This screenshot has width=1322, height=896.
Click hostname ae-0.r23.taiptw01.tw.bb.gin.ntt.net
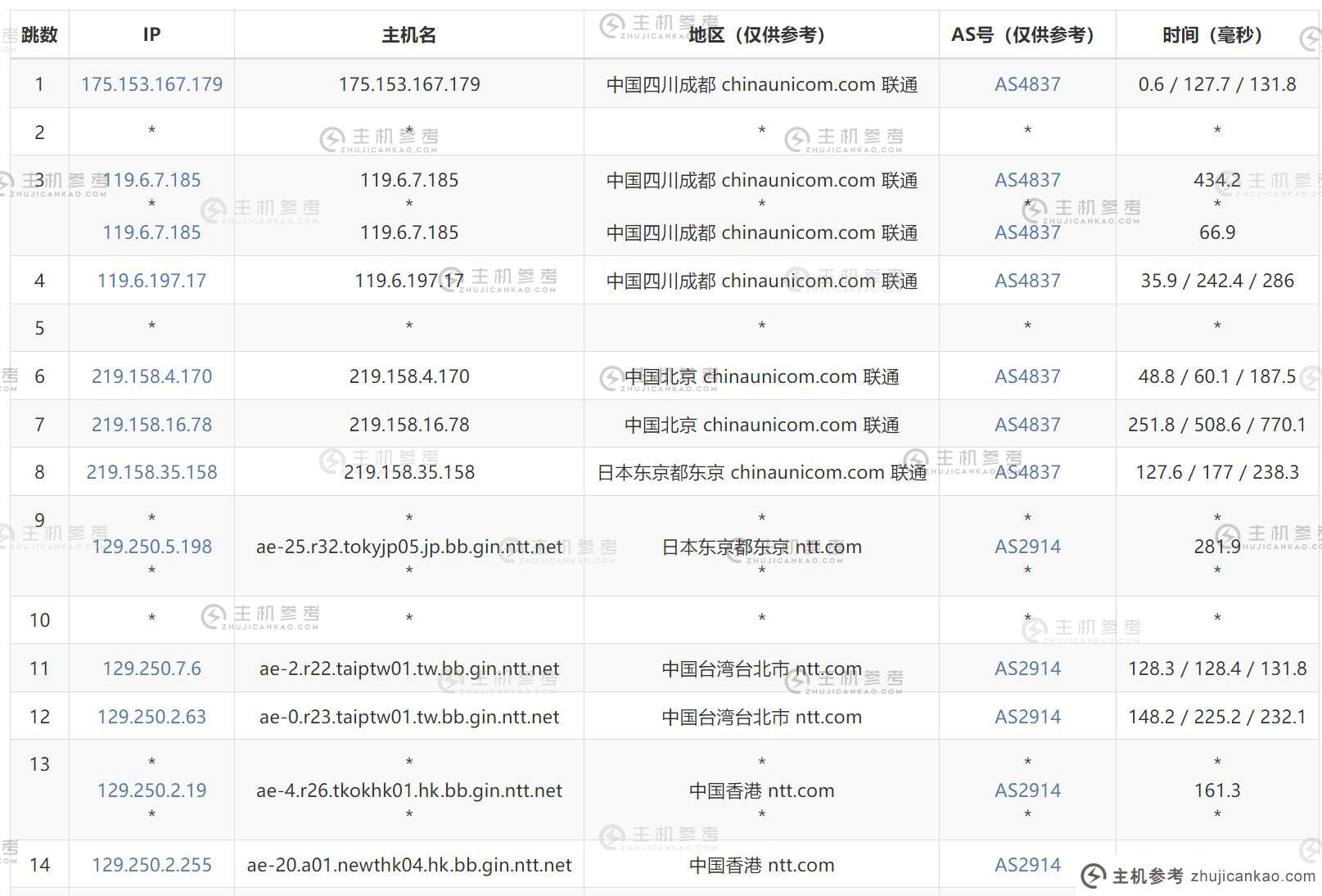click(409, 717)
